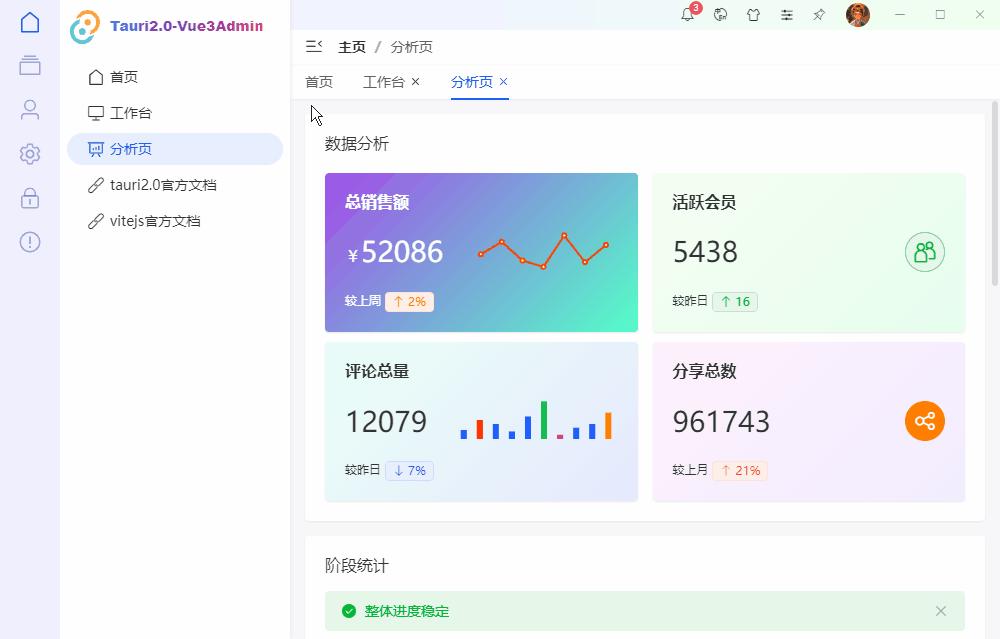Open the gear settings icon in the left rail

click(29, 154)
